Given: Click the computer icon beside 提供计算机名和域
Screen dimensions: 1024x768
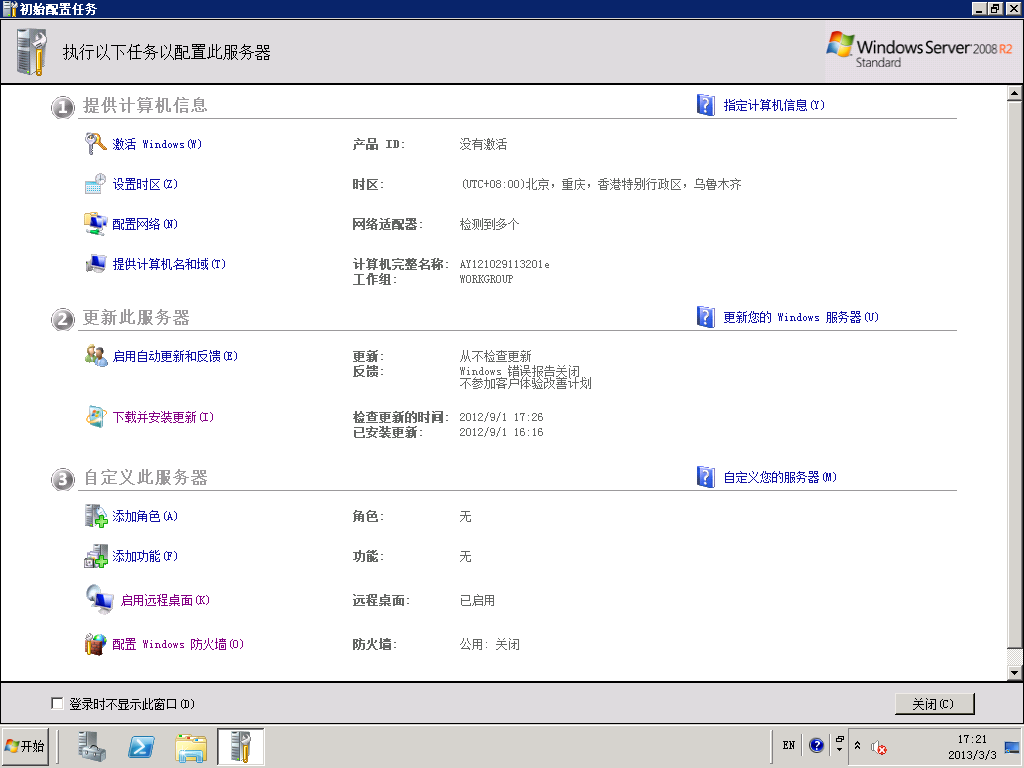Looking at the screenshot, I should pyautogui.click(x=96, y=264).
